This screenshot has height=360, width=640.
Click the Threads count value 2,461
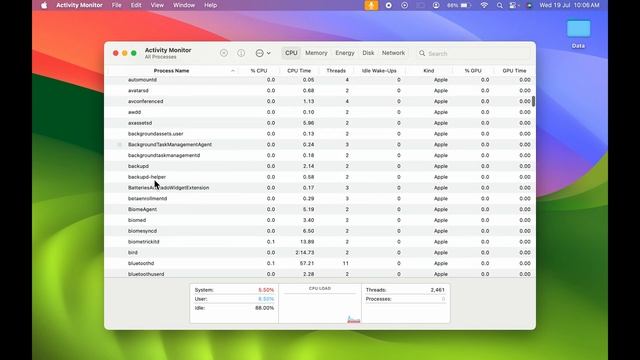(x=437, y=290)
